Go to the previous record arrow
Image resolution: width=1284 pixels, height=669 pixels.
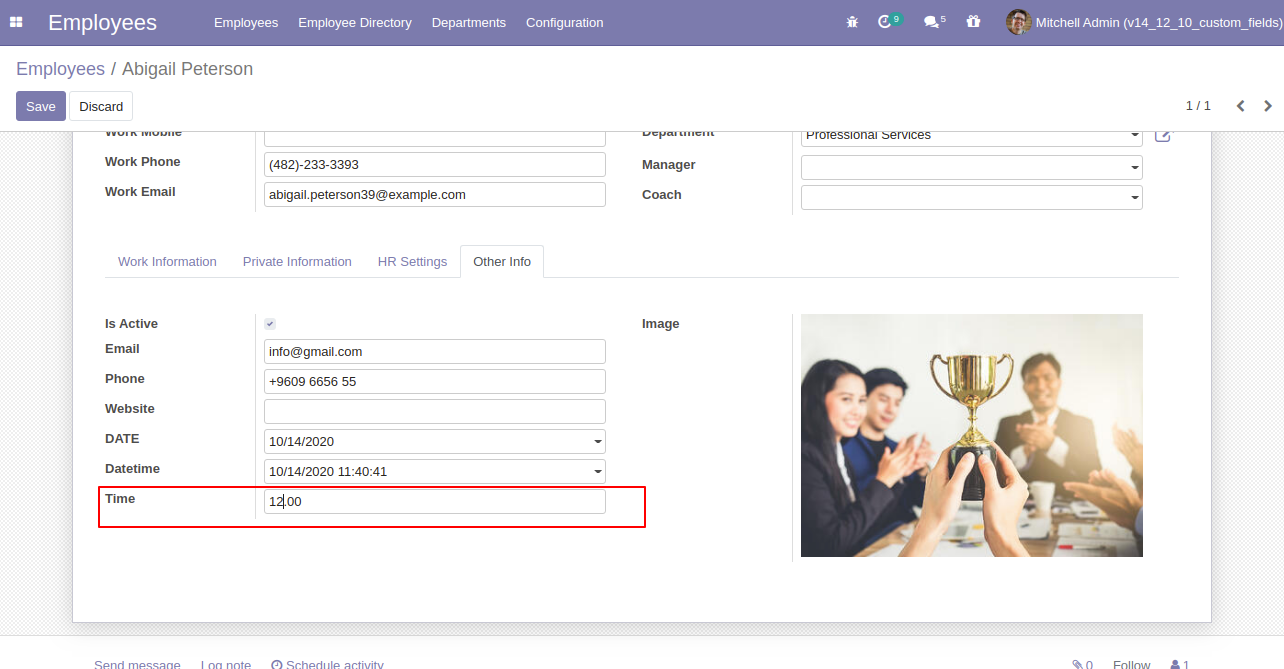point(1240,106)
